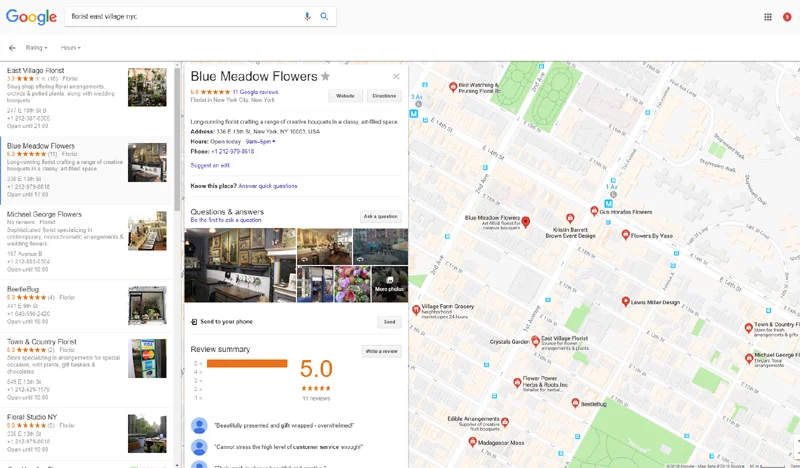Click 3 Av subway station icon
Screen dimensions: 800x468
[x=414, y=114]
